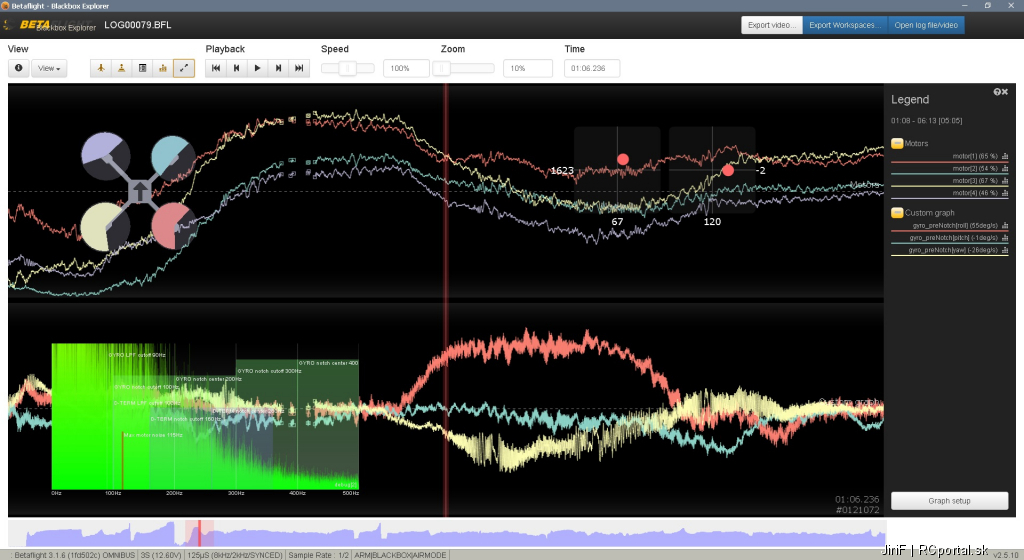Image resolution: width=1024 pixels, height=560 pixels.
Task: Click the frame number #0121072 text
Action: 857,510
